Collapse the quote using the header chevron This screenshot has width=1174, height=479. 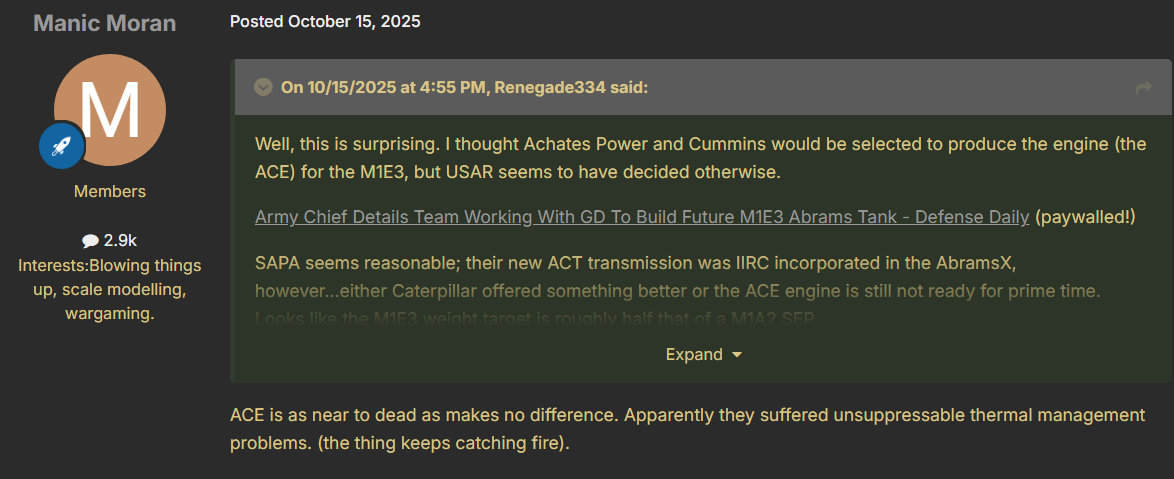click(x=264, y=88)
